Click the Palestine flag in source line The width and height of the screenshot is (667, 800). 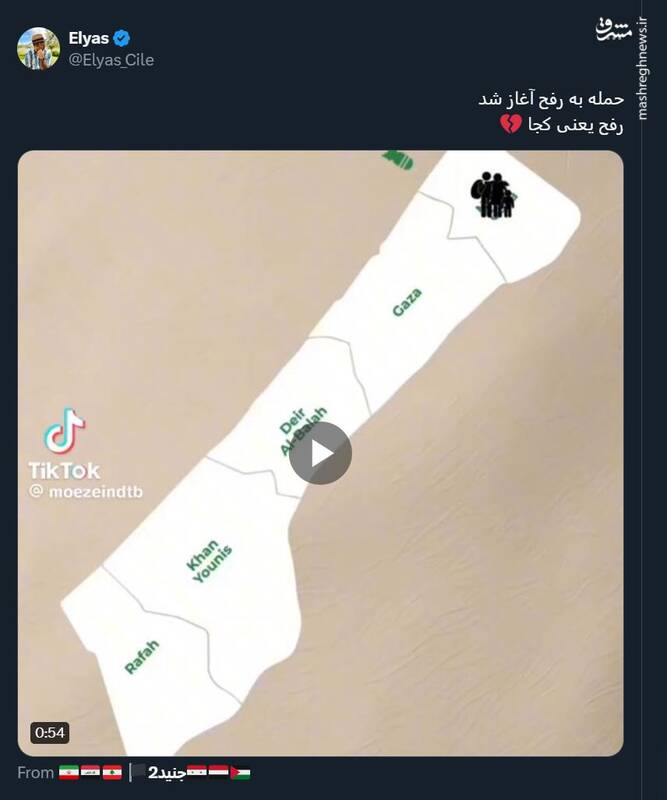pyautogui.click(x=240, y=772)
